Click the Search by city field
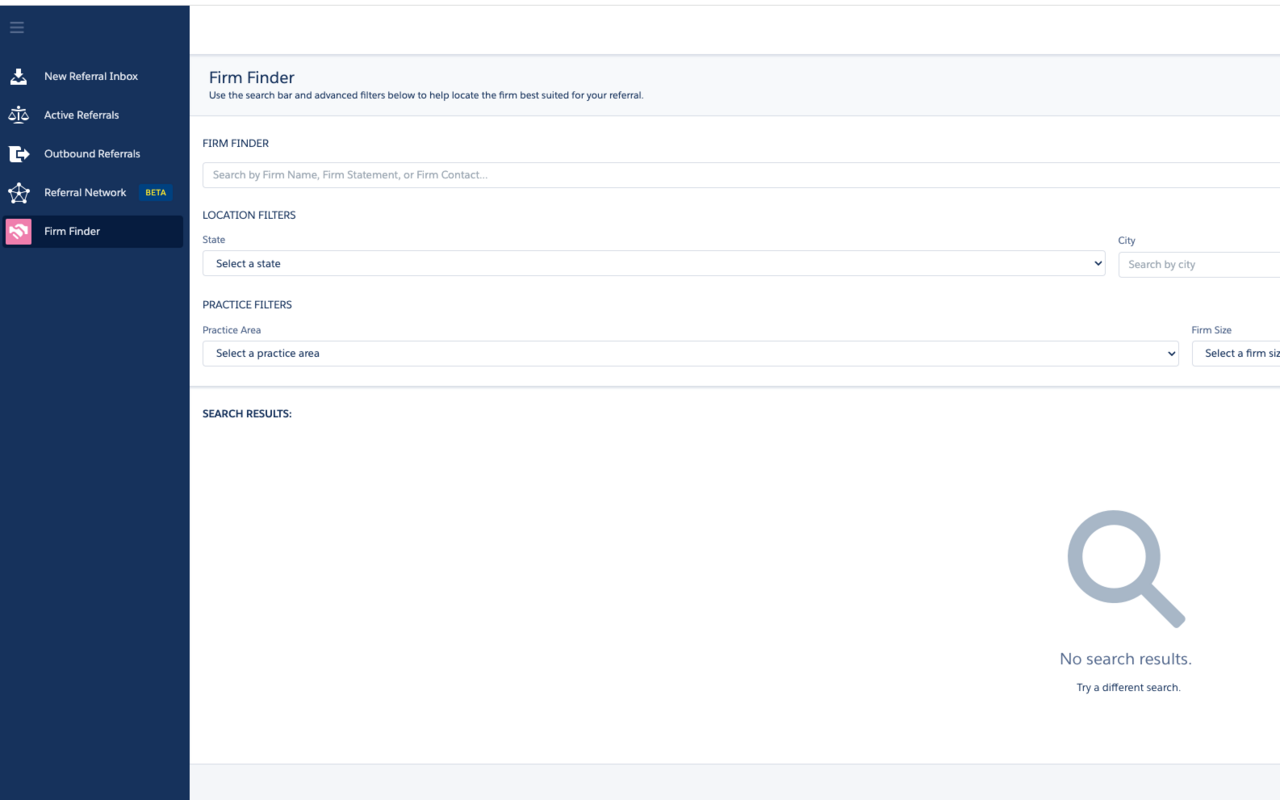This screenshot has height=800, width=1280. pos(1199,264)
